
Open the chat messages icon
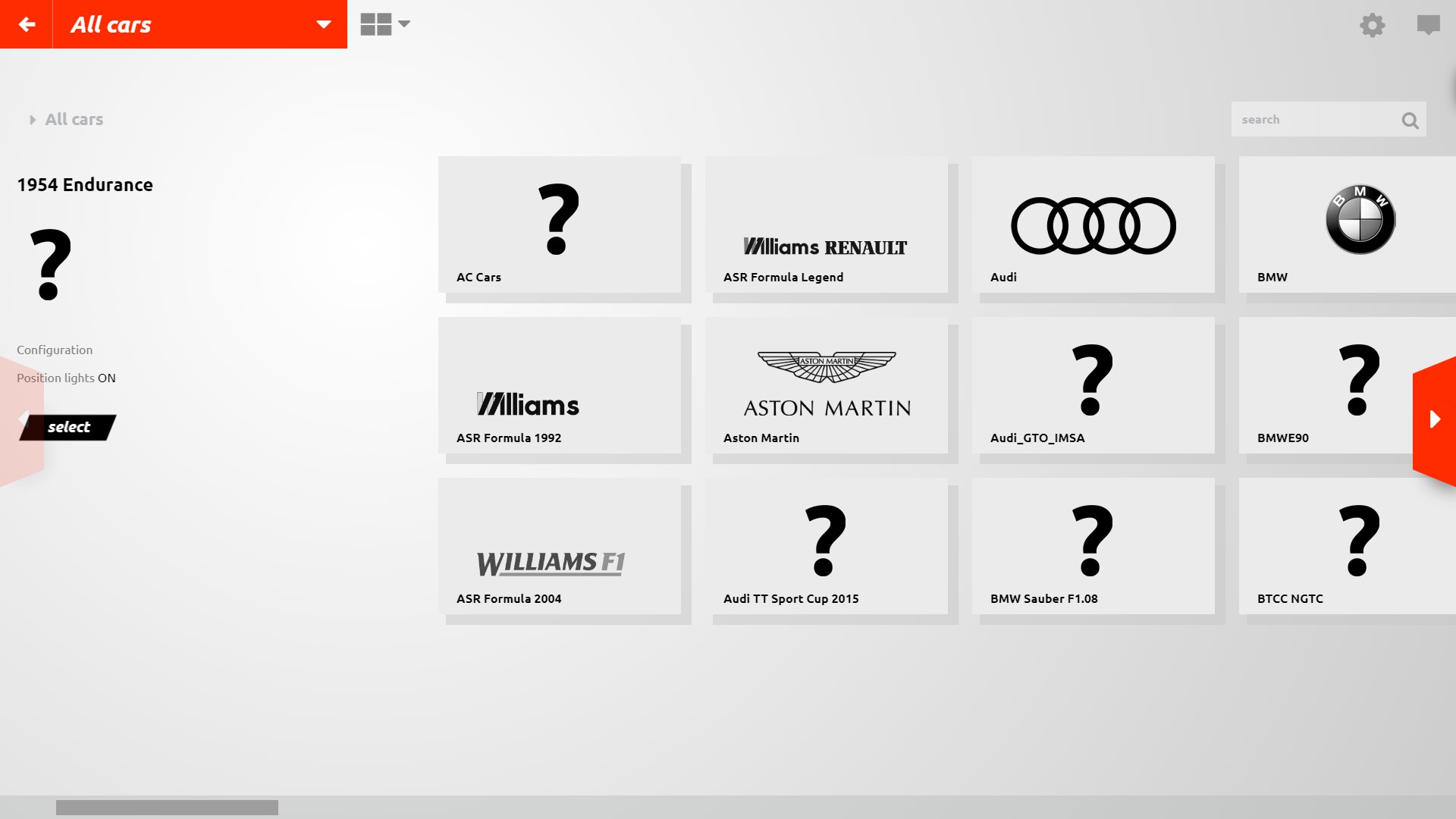tap(1428, 25)
